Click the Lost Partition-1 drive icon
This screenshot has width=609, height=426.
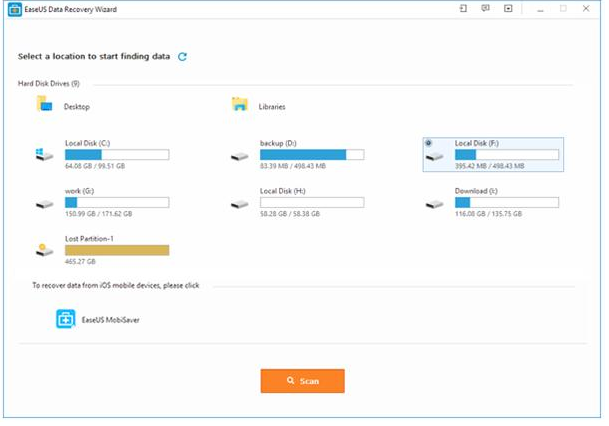click(44, 250)
